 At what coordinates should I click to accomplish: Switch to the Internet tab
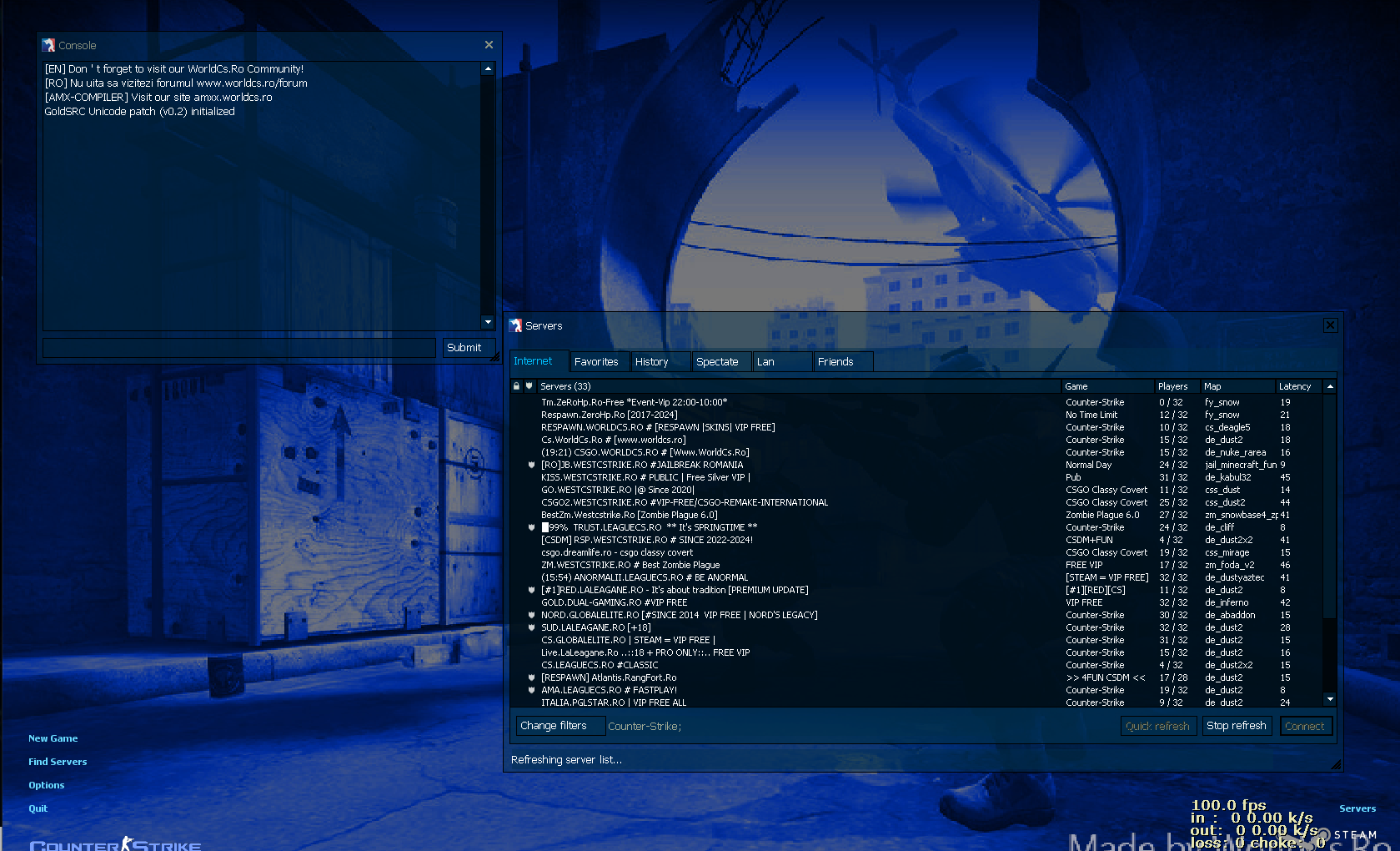coord(539,361)
